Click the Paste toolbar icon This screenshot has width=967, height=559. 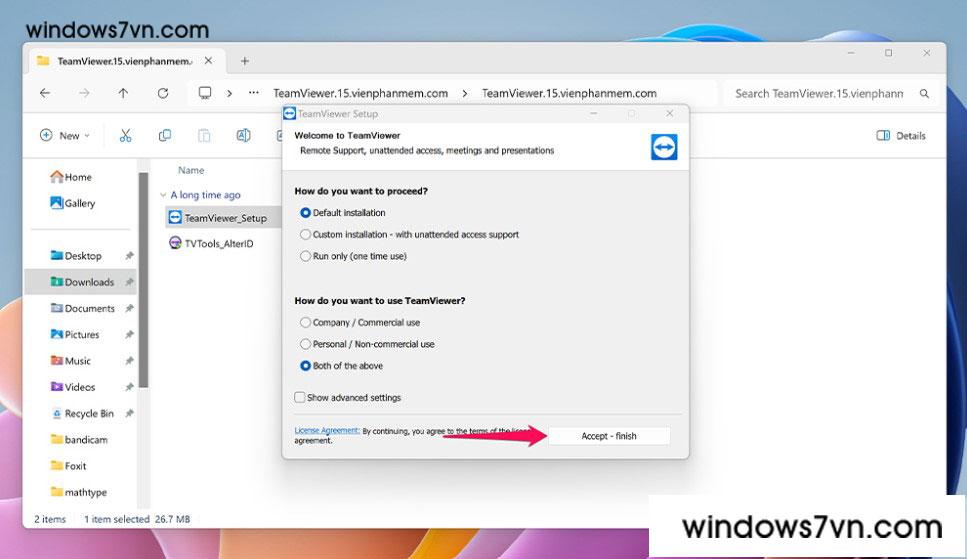pos(204,136)
